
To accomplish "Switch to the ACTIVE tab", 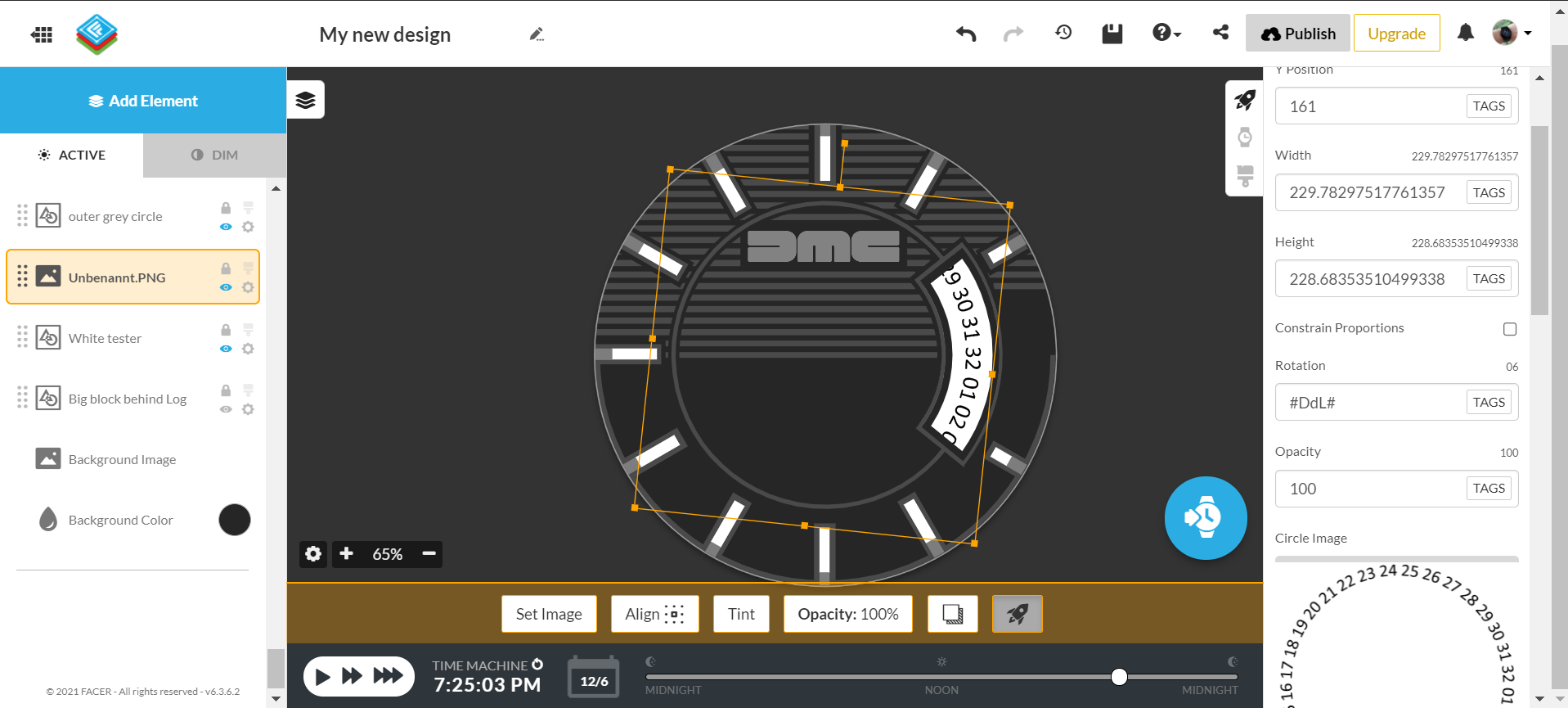I will tap(72, 155).
